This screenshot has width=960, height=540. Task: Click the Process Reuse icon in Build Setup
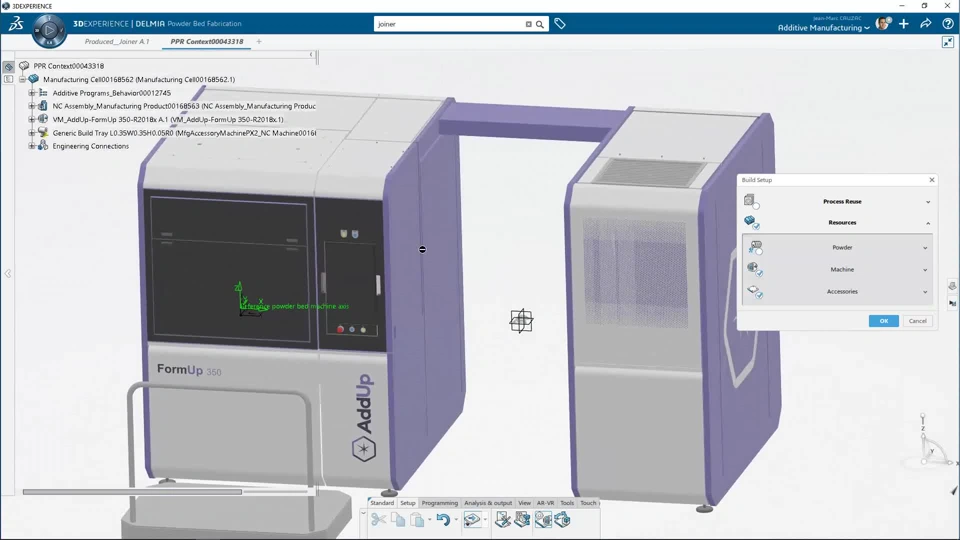[751, 201]
